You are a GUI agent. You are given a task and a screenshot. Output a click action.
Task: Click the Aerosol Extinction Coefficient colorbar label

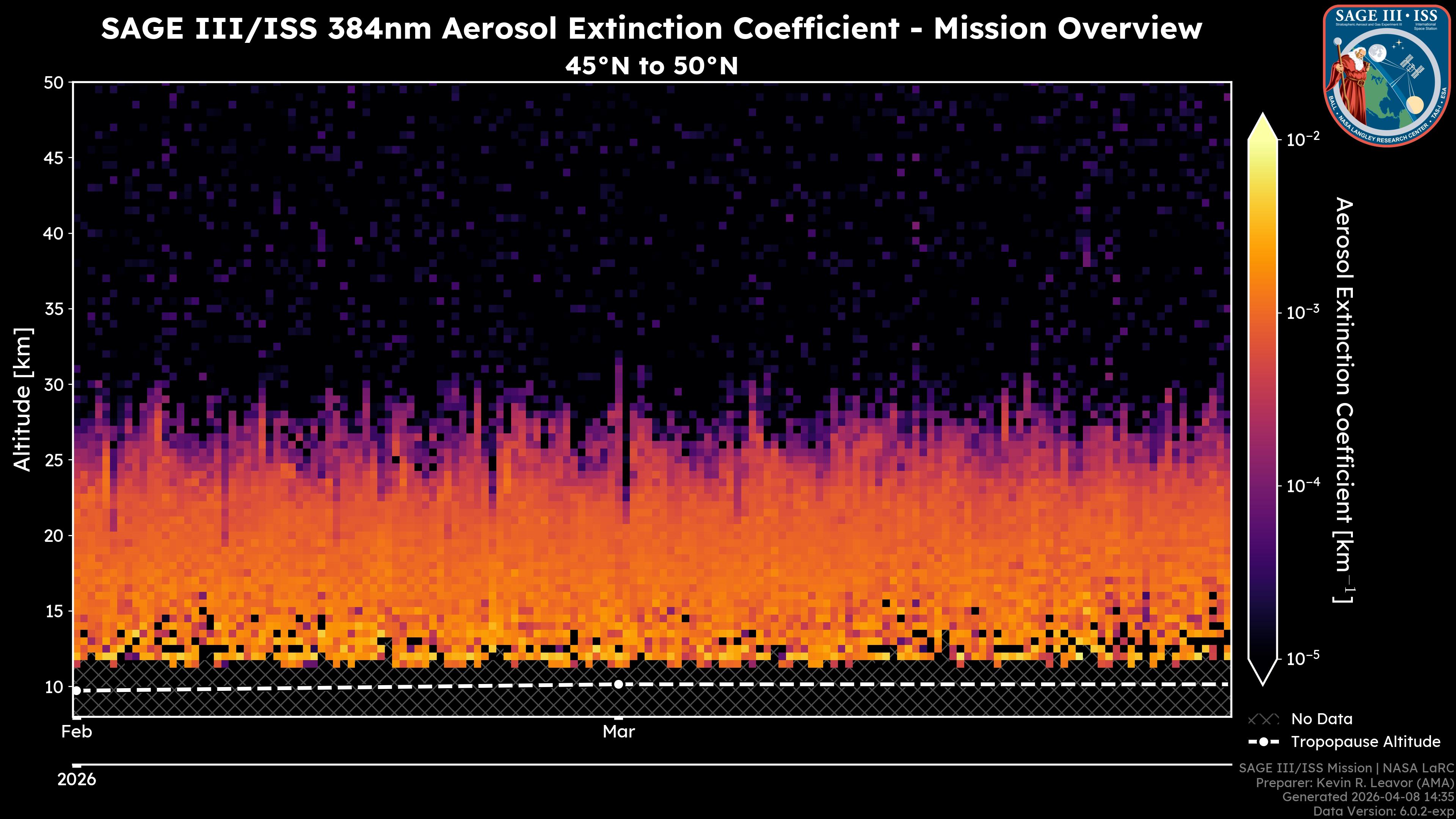tap(1344, 400)
